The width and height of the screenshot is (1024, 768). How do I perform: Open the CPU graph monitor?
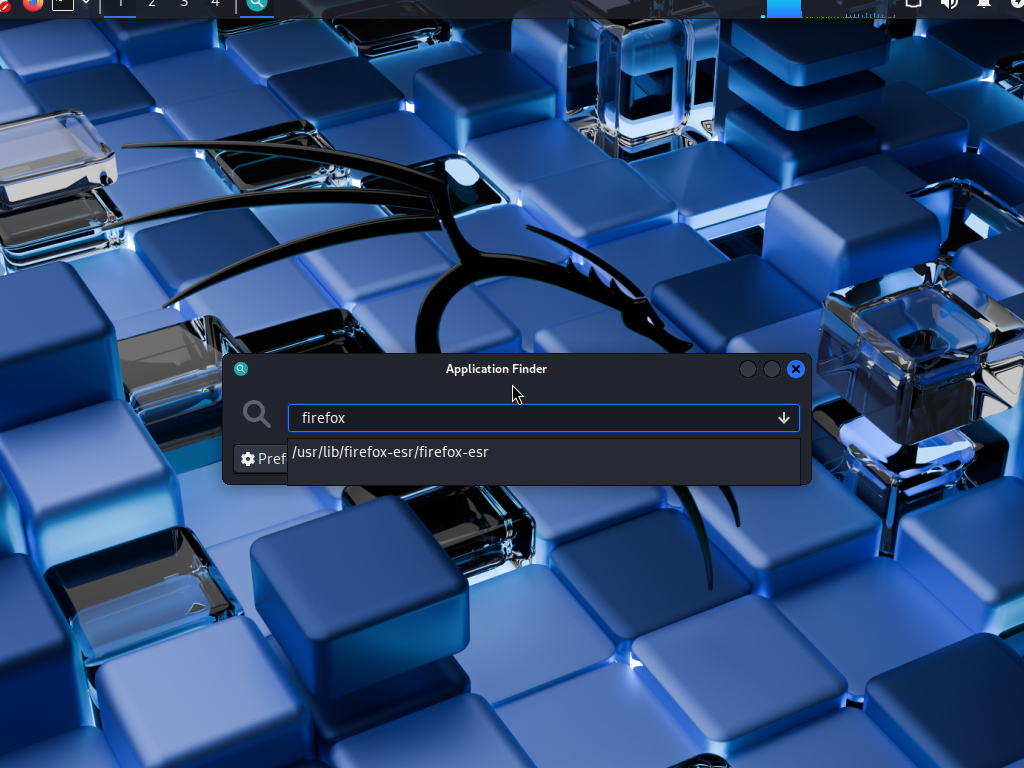[828, 8]
